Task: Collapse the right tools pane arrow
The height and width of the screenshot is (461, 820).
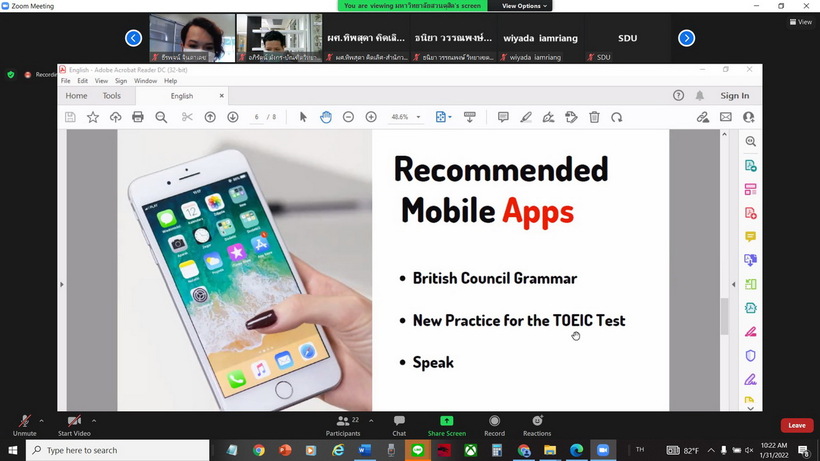Action: tap(734, 284)
